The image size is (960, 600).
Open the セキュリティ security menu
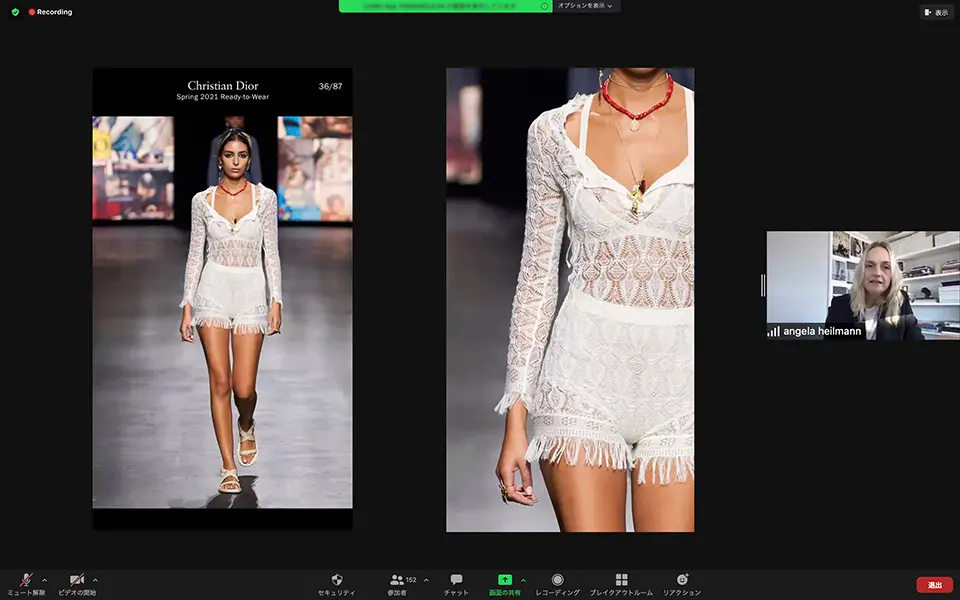tap(337, 584)
